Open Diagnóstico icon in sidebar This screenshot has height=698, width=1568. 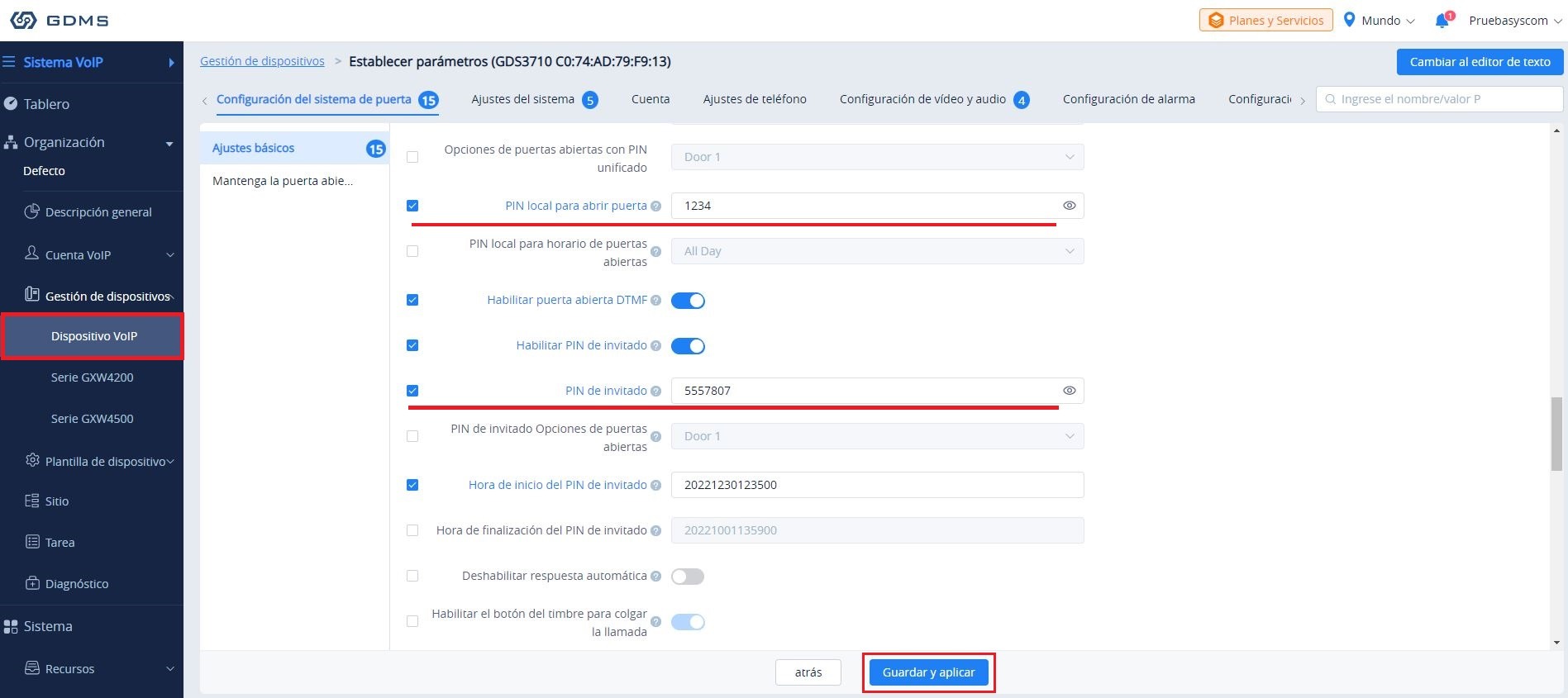tap(32, 583)
